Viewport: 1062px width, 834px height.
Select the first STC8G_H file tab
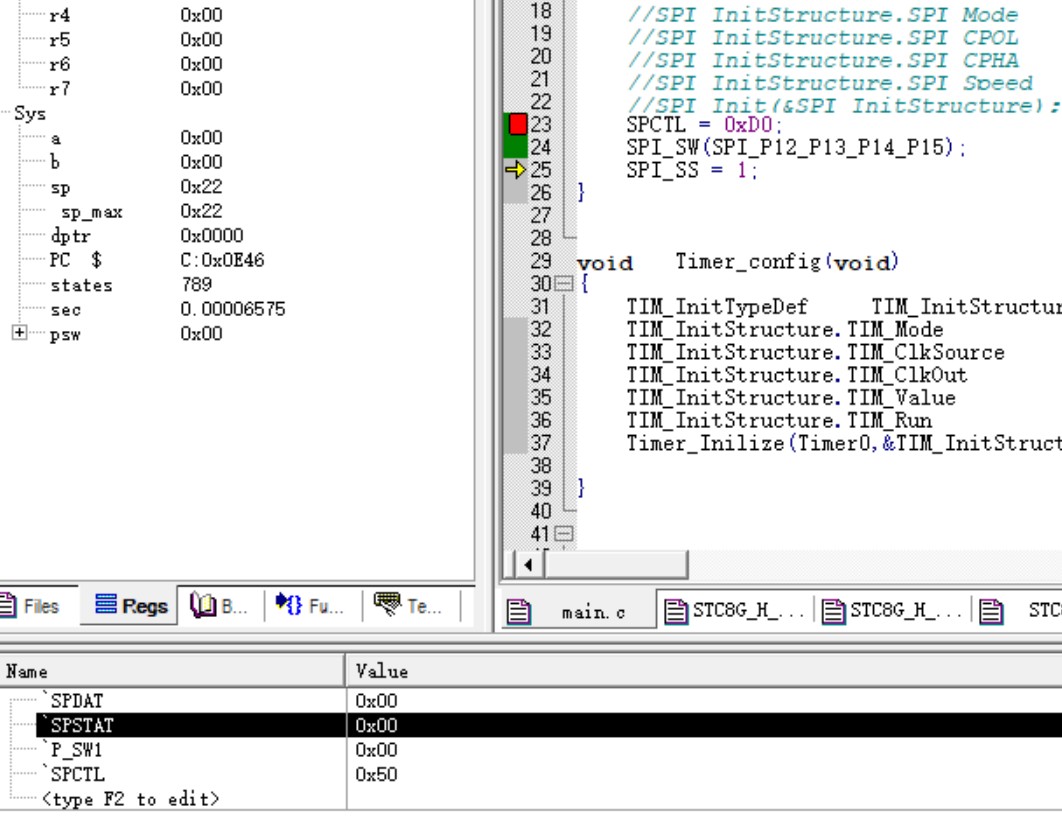[x=736, y=612]
